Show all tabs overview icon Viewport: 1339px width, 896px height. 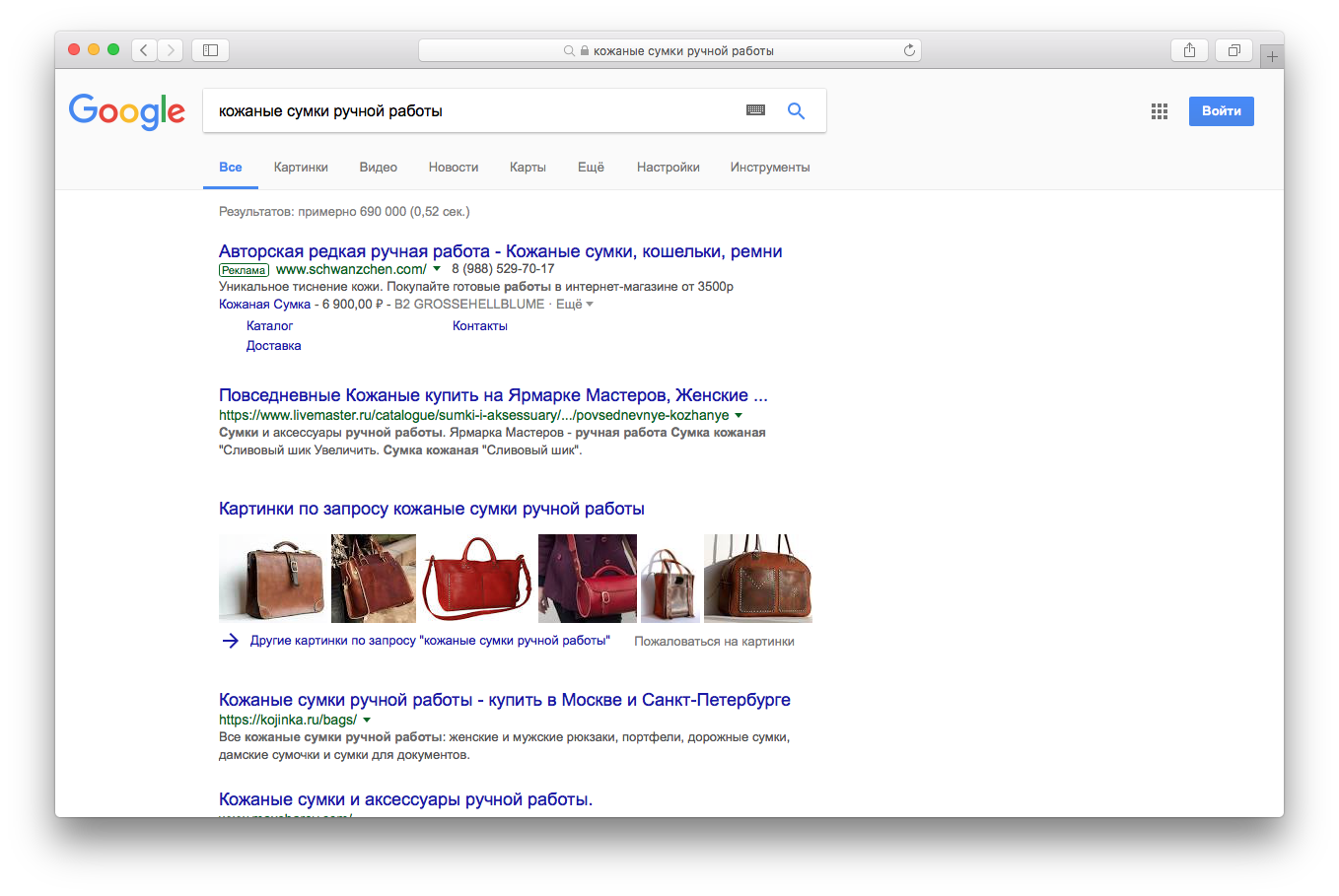[1233, 50]
